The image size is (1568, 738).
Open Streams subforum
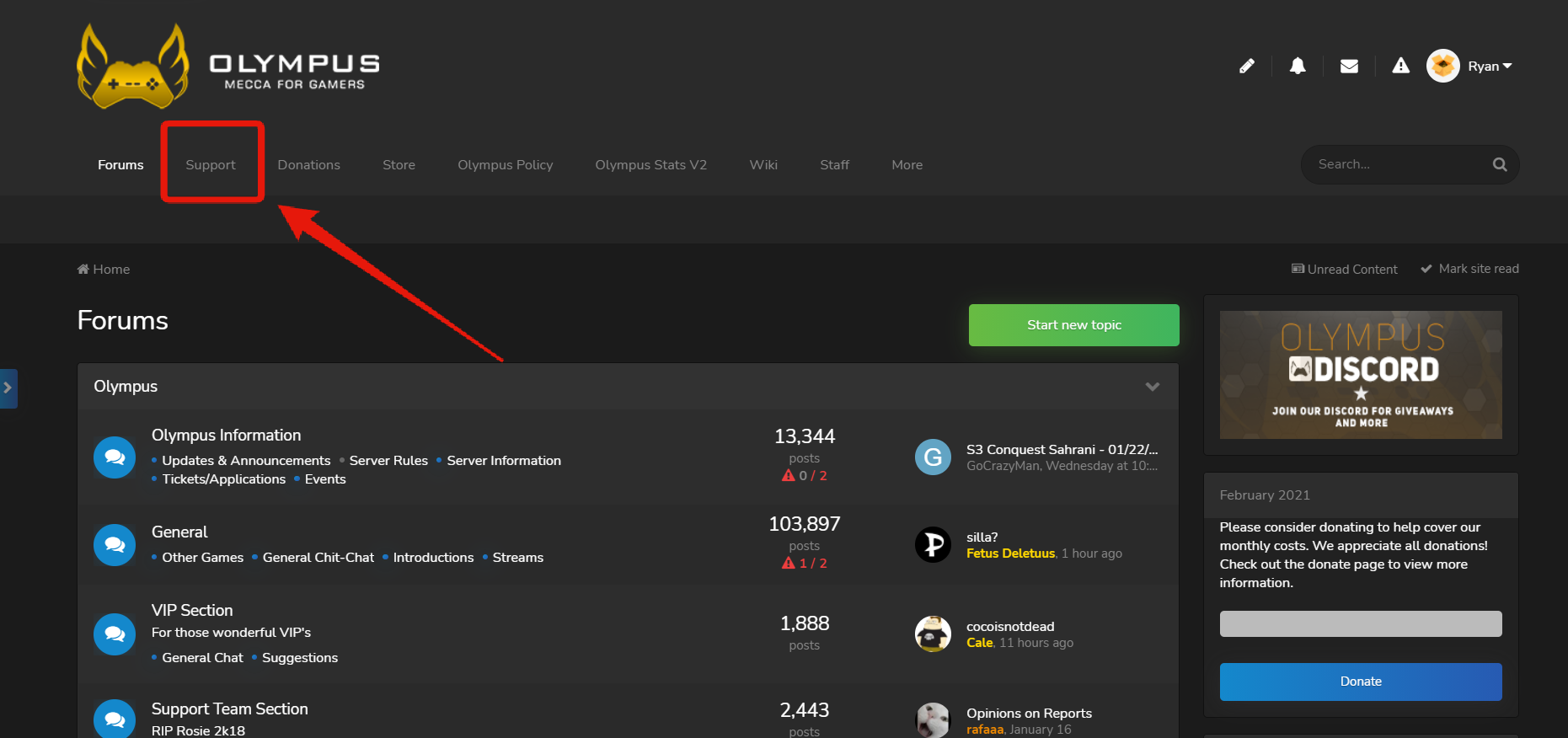tap(518, 558)
